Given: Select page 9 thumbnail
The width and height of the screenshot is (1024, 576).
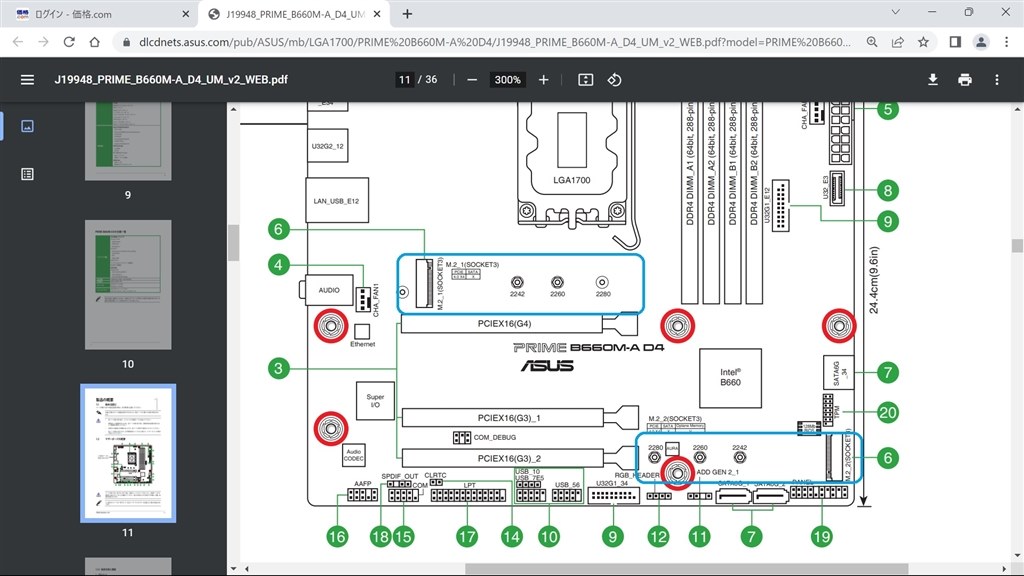Looking at the screenshot, I should [127, 140].
